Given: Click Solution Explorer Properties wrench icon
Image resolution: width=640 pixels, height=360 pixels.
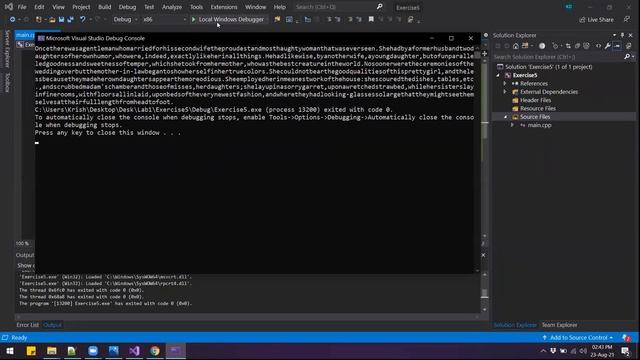Looking at the screenshot, I should click(608, 46).
